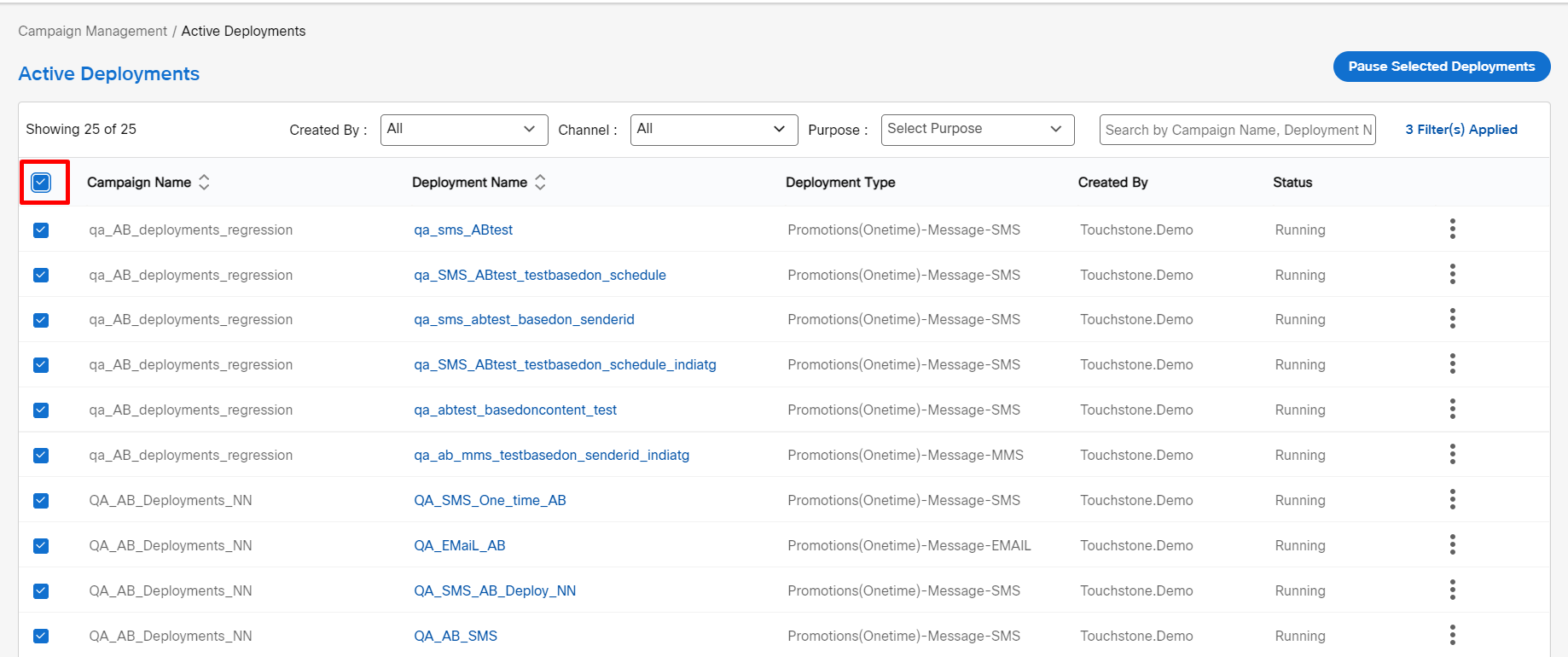This screenshot has height=657, width=1568.
Task: Open QA_SMS_AB_Deploy_NN deployment link
Action: [495, 591]
